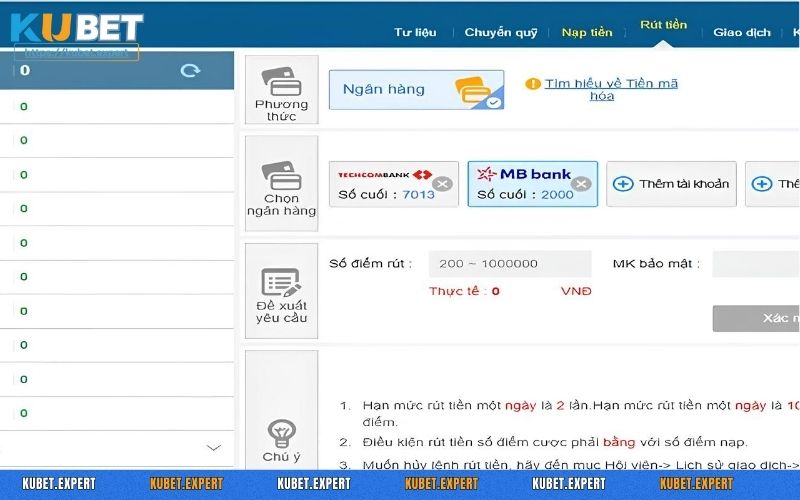Viewport: 800px width, 500px height.
Task: Click the orange info icon beside Tìm hiểu
Action: (533, 84)
